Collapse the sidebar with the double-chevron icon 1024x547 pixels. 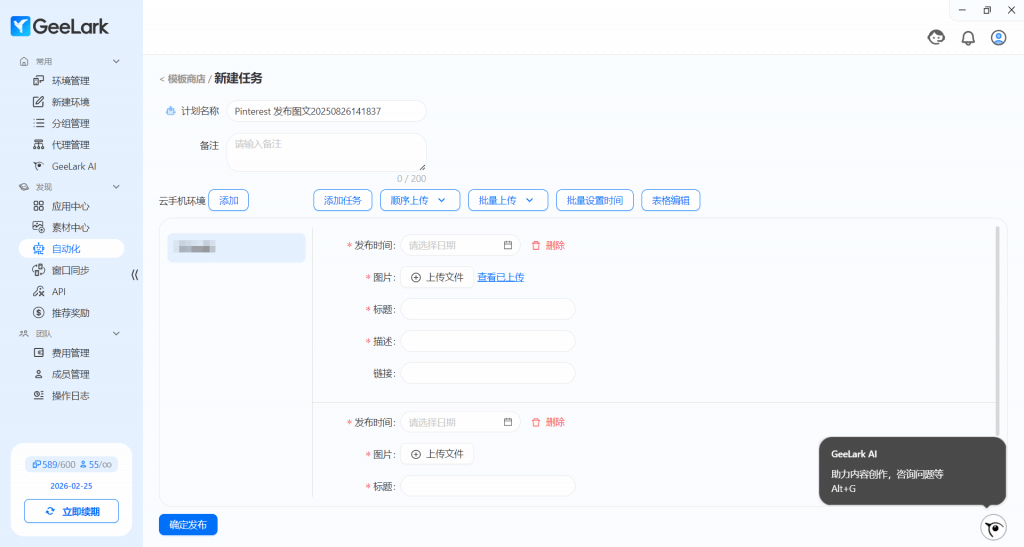point(135,275)
